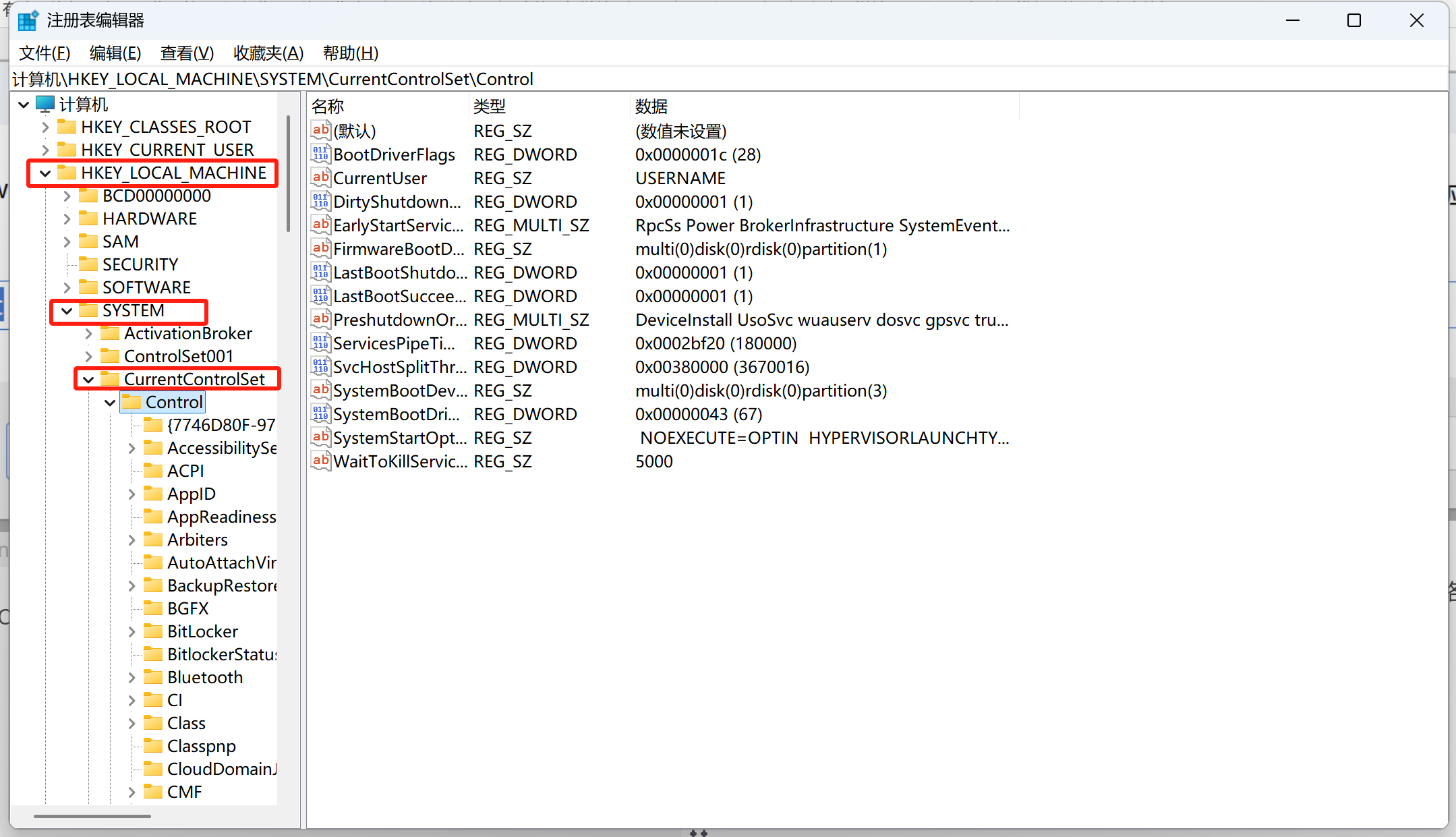Viewport: 1456px width, 837px height.
Task: Click the EarlyStartServic... multi-string value icon
Action: 320,225
